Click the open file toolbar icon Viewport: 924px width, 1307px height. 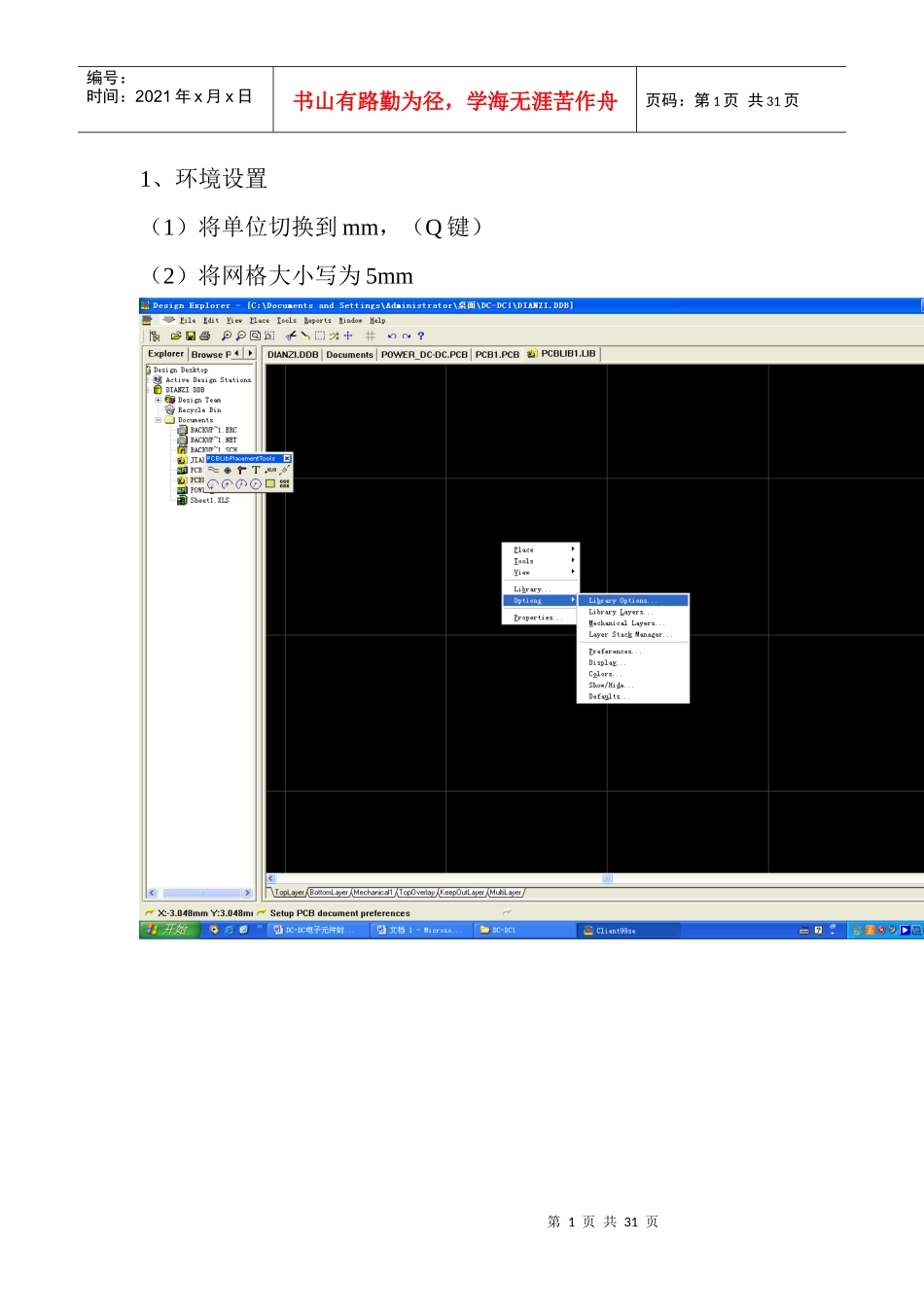click(176, 336)
